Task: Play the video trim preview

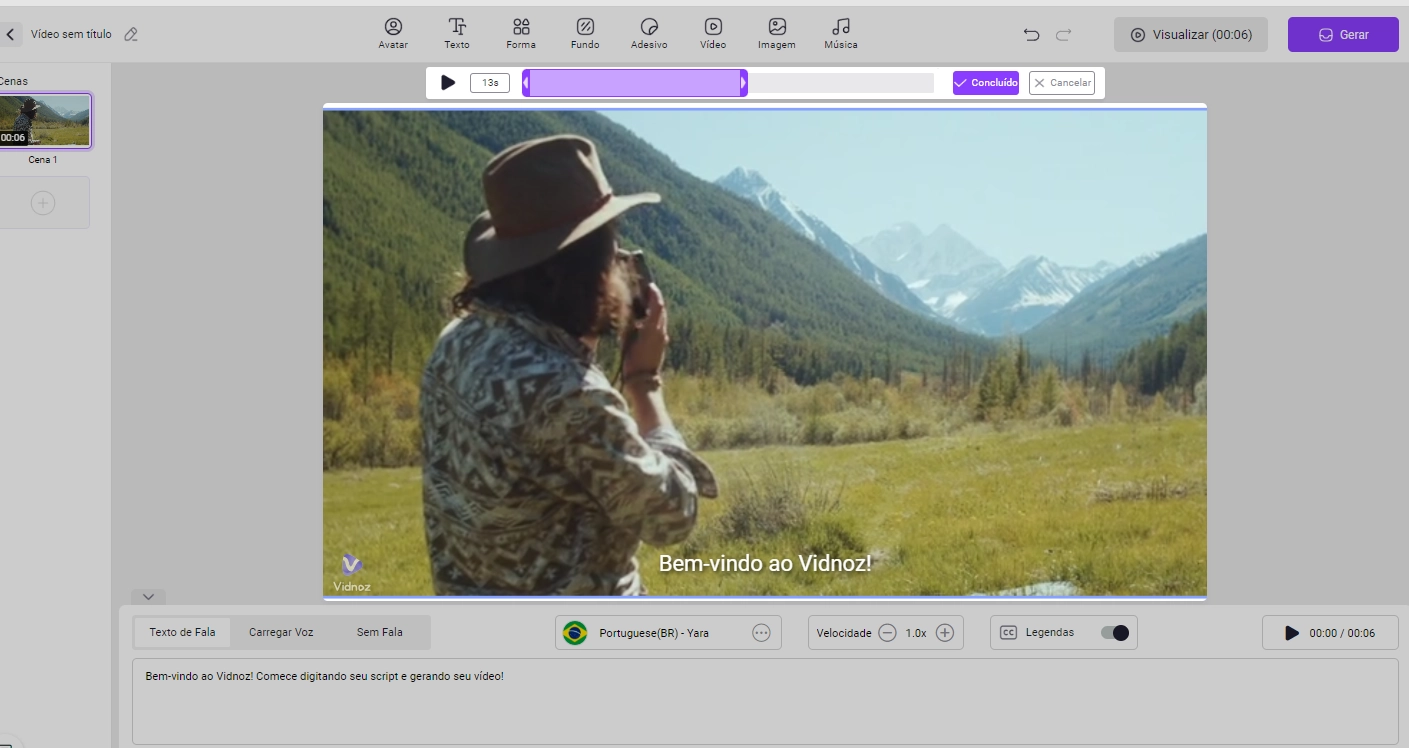Action: click(x=448, y=83)
